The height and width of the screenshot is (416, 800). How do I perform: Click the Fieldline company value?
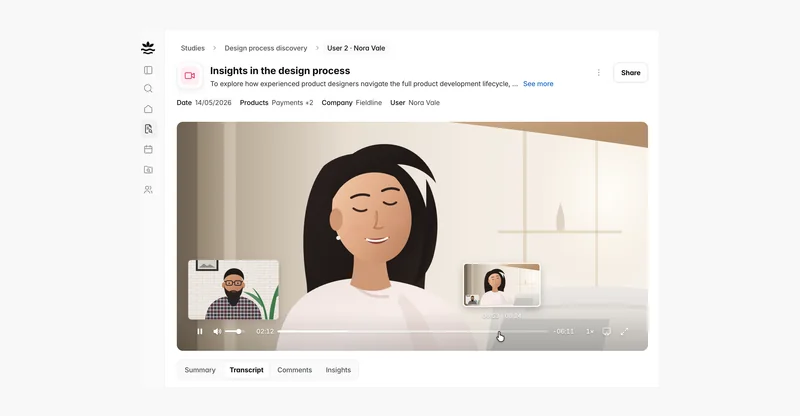(368, 103)
